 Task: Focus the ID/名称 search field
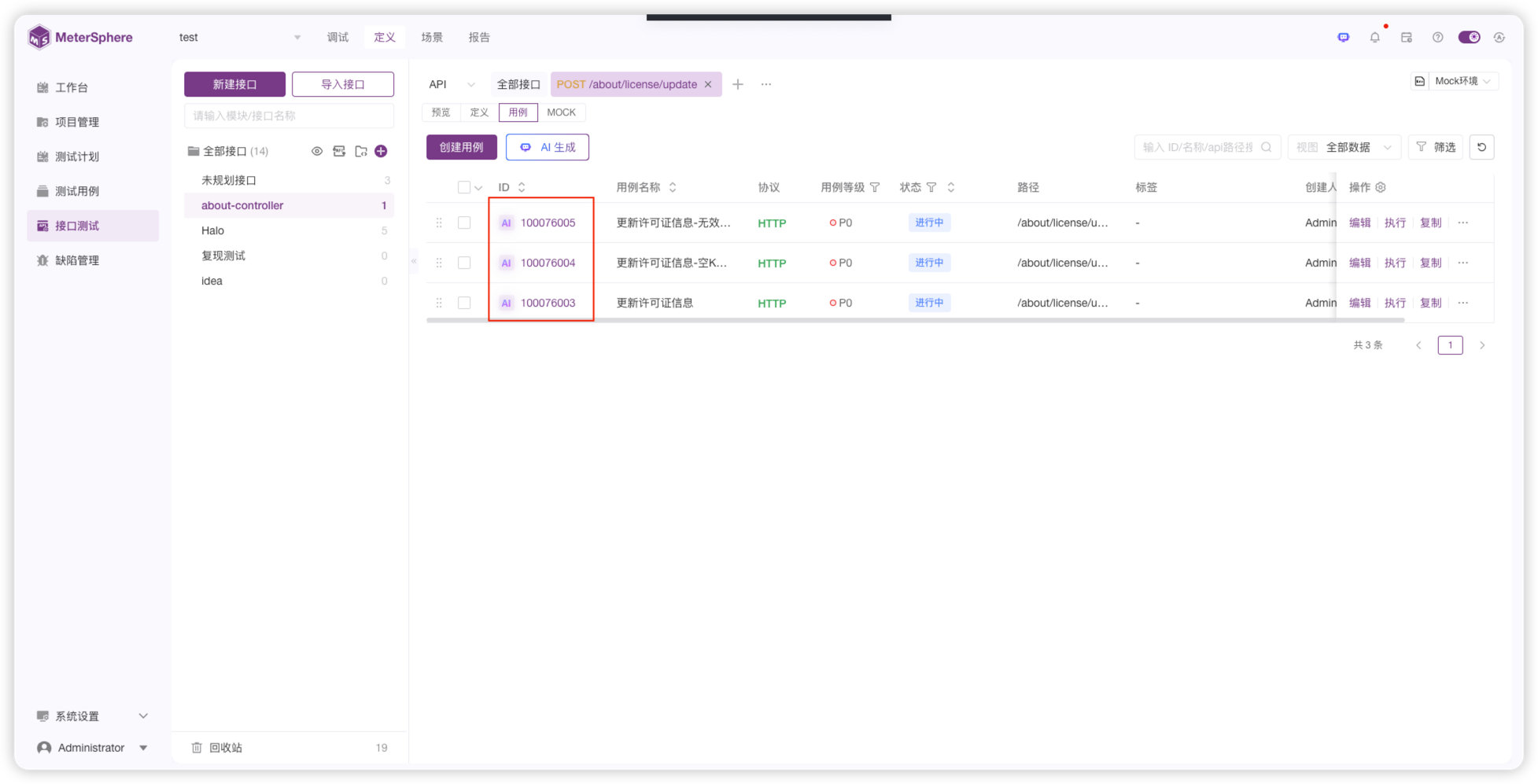point(1207,147)
